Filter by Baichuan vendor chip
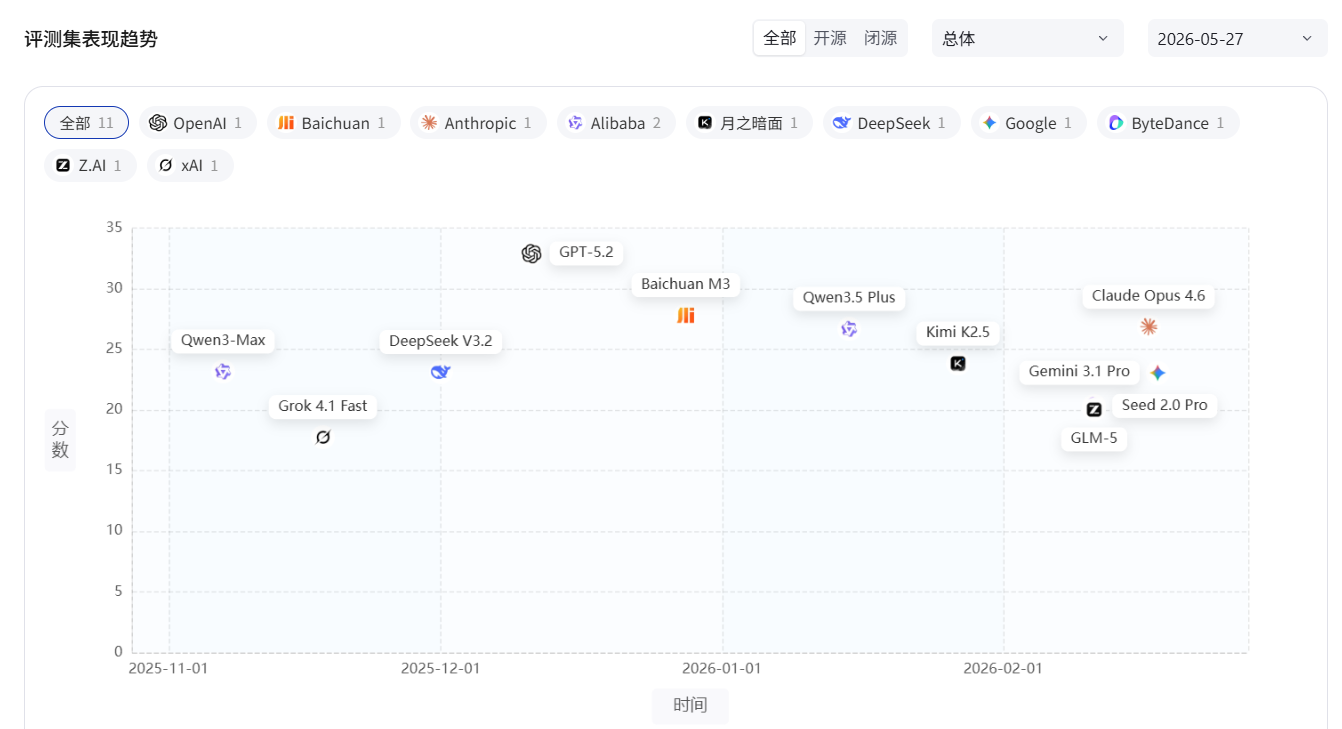The width and height of the screenshot is (1342, 729). click(x=333, y=123)
